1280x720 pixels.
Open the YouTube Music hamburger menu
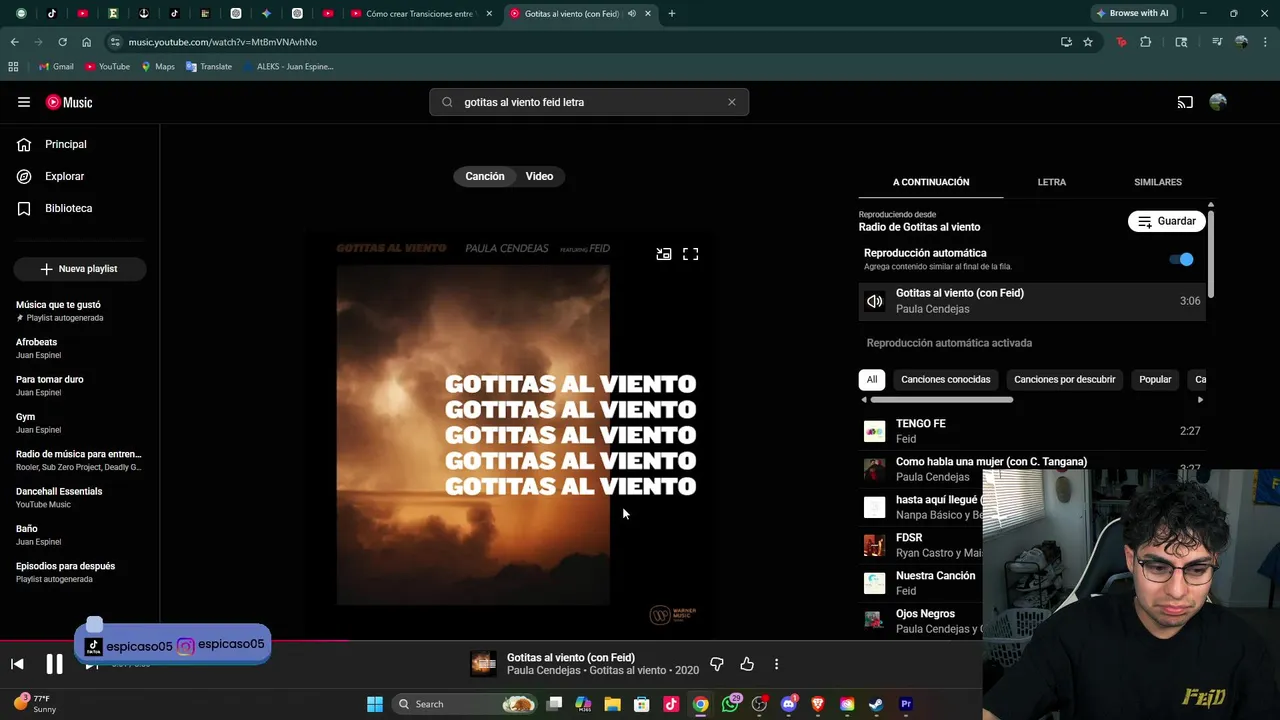[x=24, y=102]
